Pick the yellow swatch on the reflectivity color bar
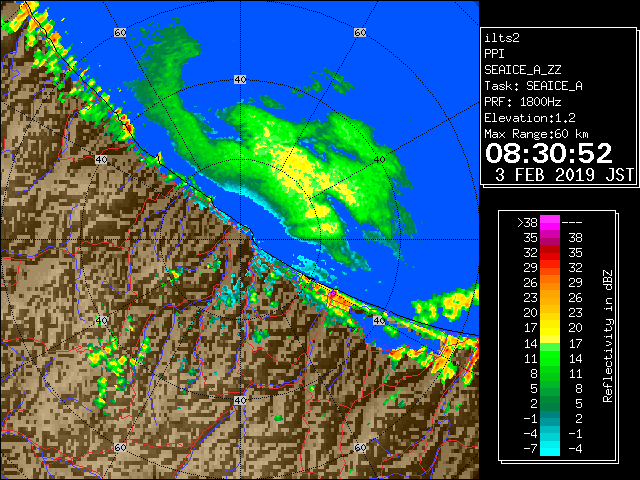This screenshot has height=480, width=640. click(550, 328)
